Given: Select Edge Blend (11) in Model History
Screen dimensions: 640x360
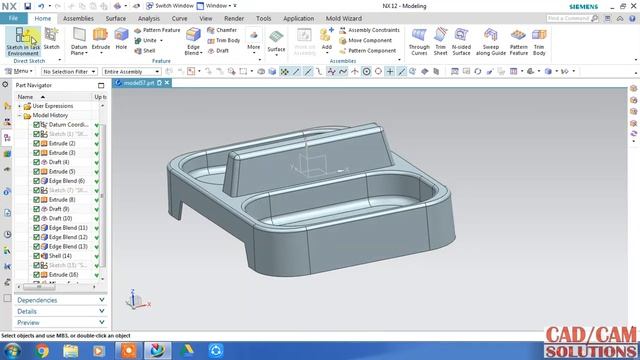Looking at the screenshot, I should click(x=68, y=228).
